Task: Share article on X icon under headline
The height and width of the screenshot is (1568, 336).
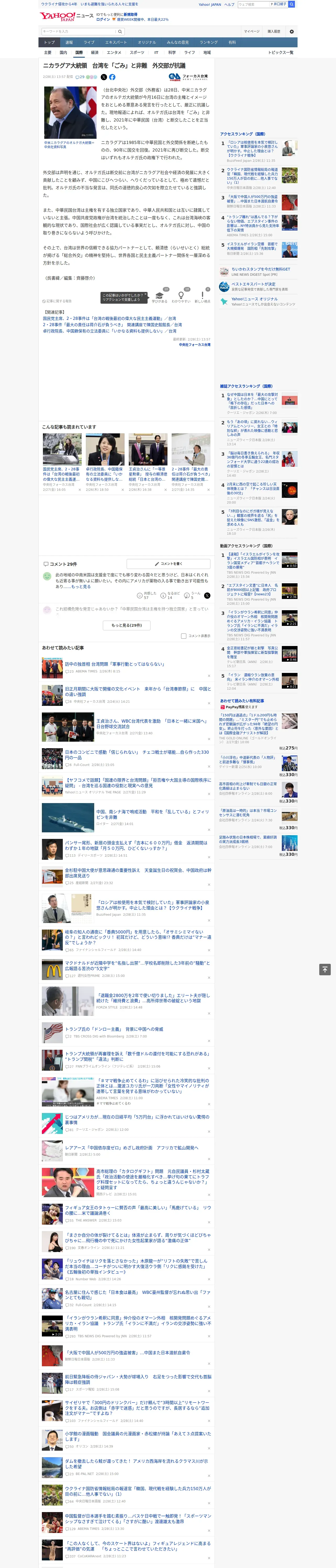Action: click(x=104, y=77)
